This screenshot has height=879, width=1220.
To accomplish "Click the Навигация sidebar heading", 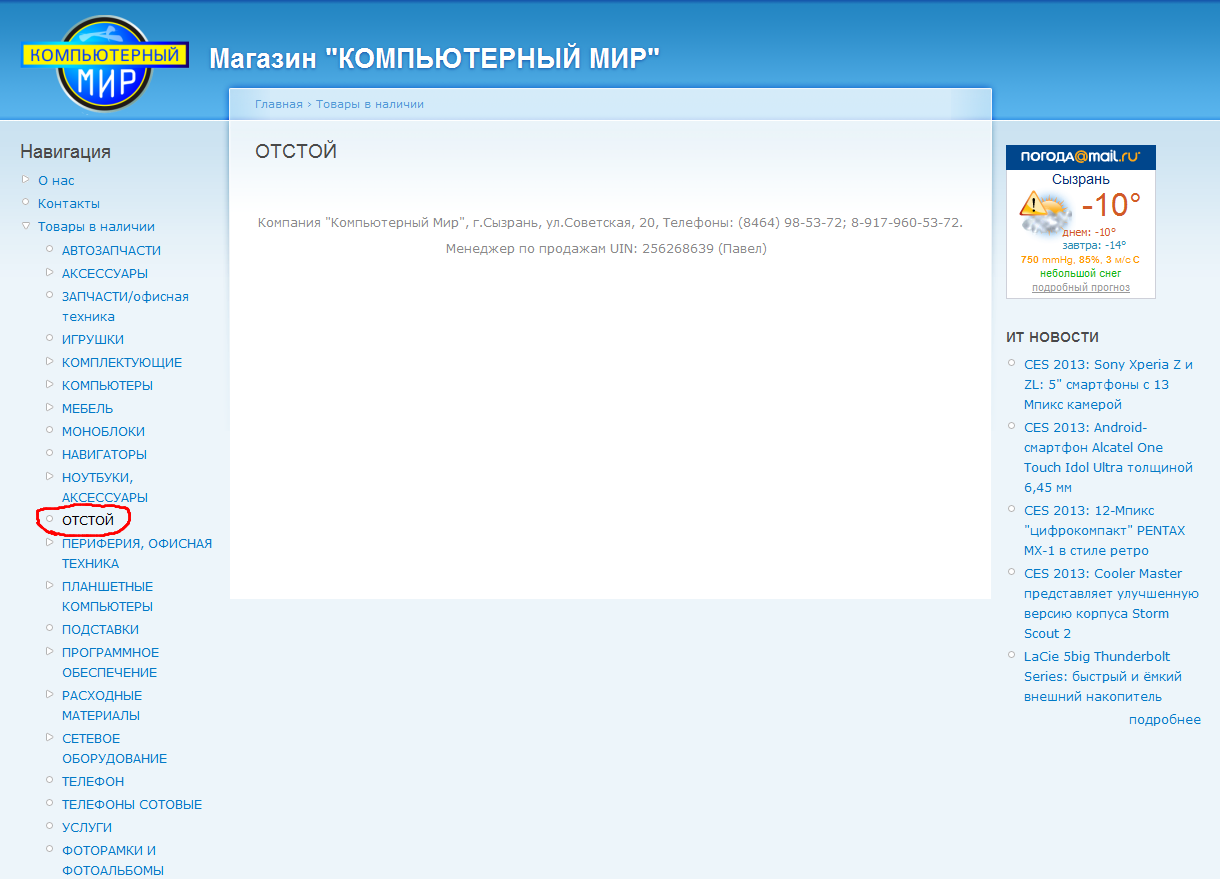I will (x=65, y=152).
